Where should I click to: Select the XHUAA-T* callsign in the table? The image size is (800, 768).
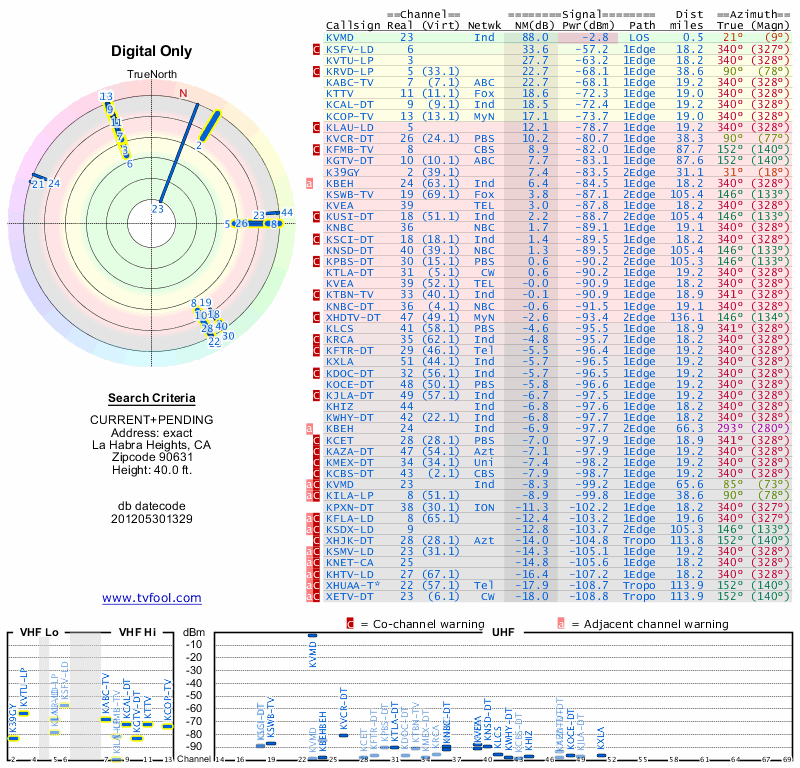(x=353, y=585)
